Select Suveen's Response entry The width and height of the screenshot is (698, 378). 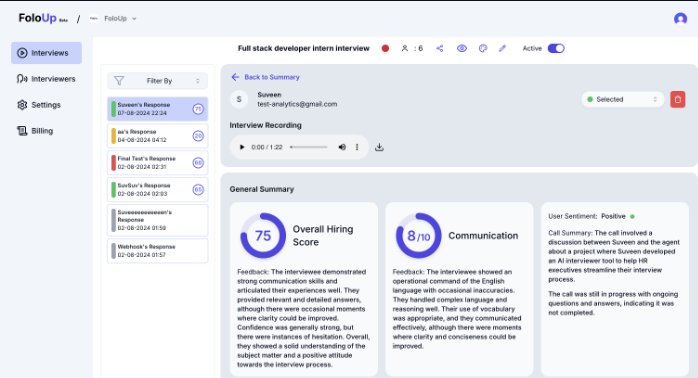(x=158, y=109)
